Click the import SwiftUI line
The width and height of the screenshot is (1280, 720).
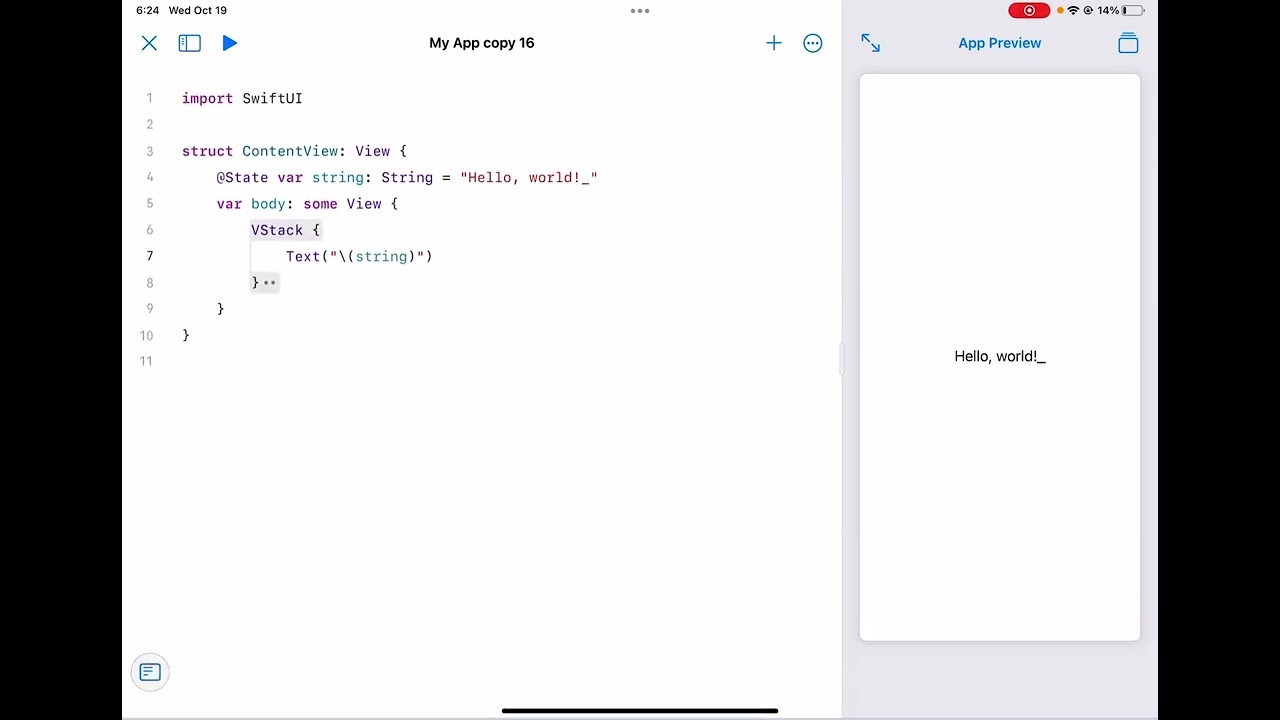tap(242, 98)
